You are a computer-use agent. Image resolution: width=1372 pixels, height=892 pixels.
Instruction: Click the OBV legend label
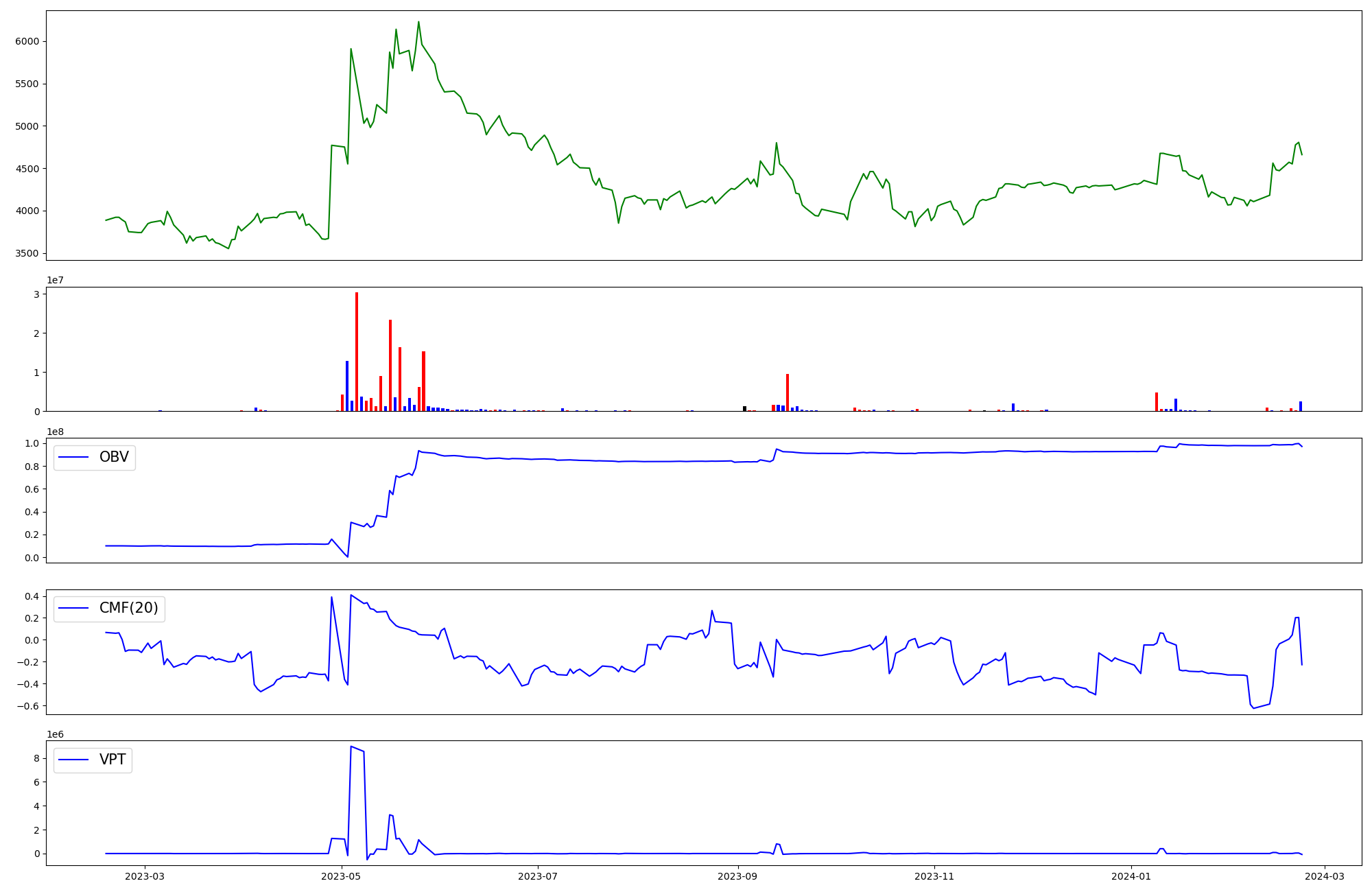coord(114,457)
